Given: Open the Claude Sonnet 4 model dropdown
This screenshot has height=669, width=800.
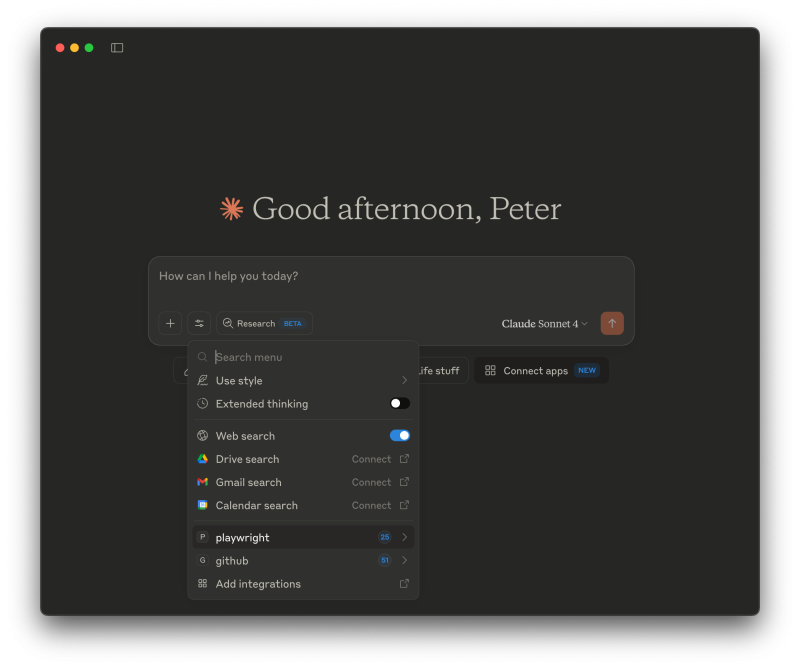Looking at the screenshot, I should [544, 324].
